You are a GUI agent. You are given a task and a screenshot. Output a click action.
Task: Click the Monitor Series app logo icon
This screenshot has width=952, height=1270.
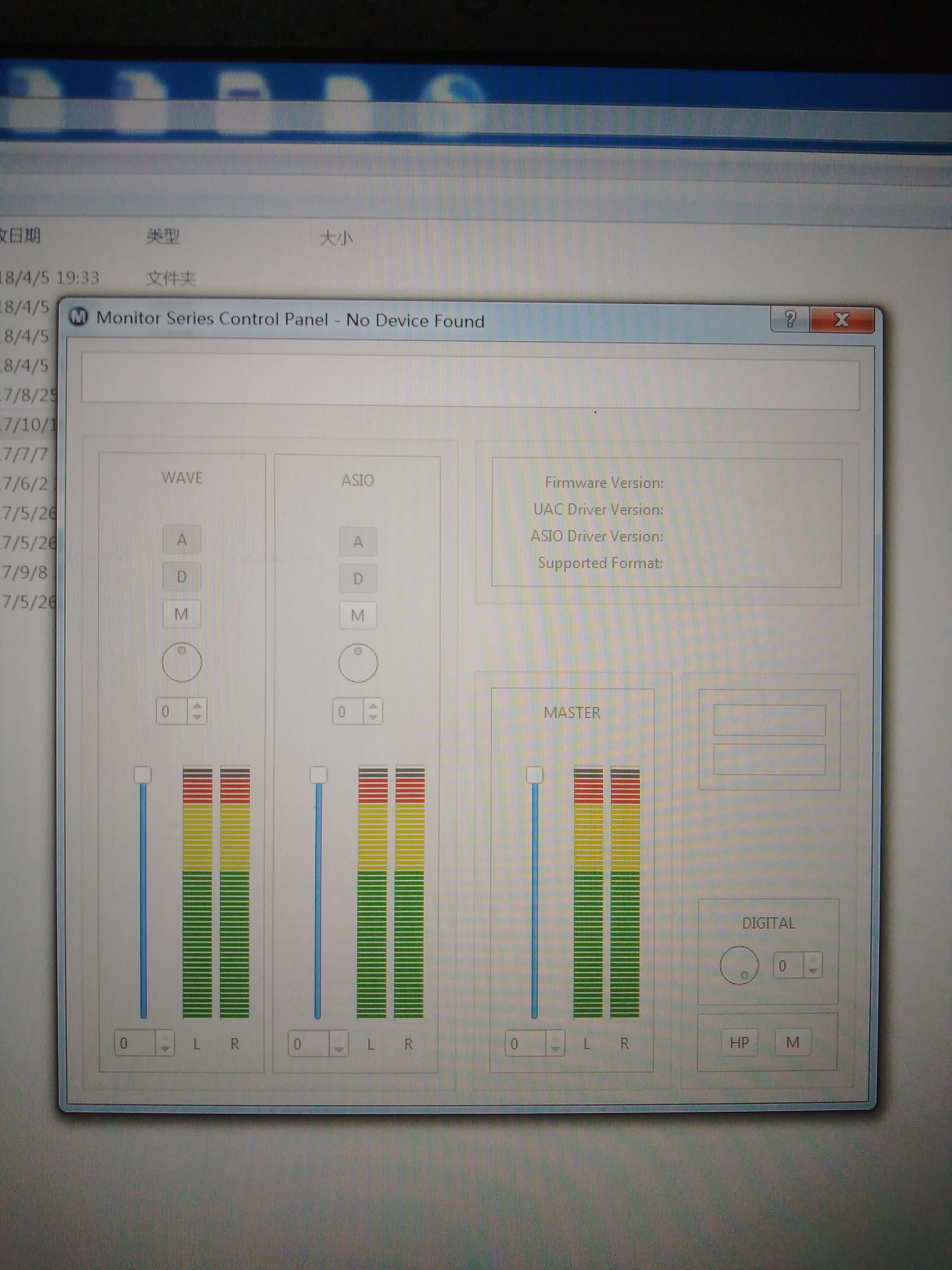(79, 316)
